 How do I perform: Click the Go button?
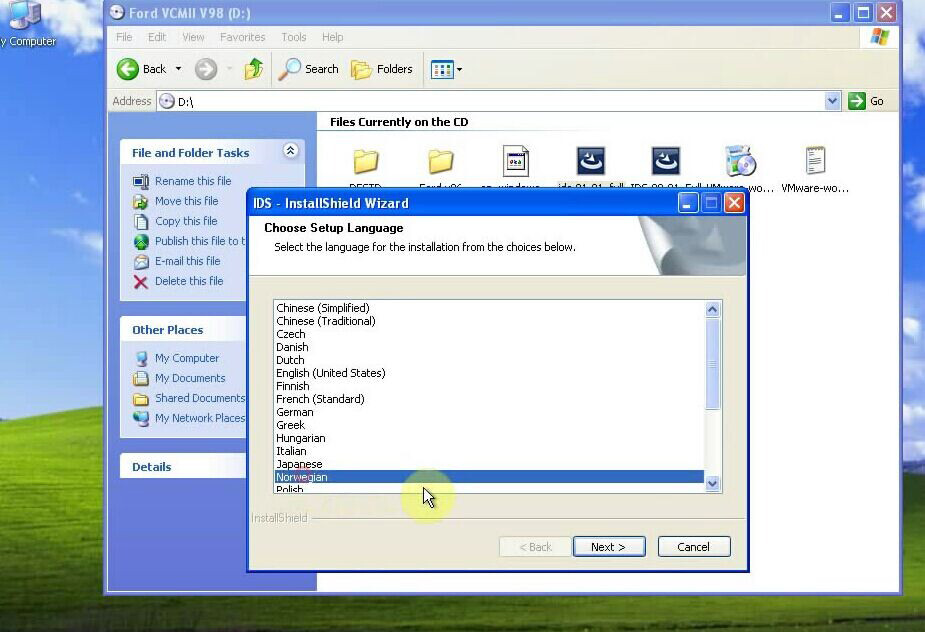tap(866, 101)
